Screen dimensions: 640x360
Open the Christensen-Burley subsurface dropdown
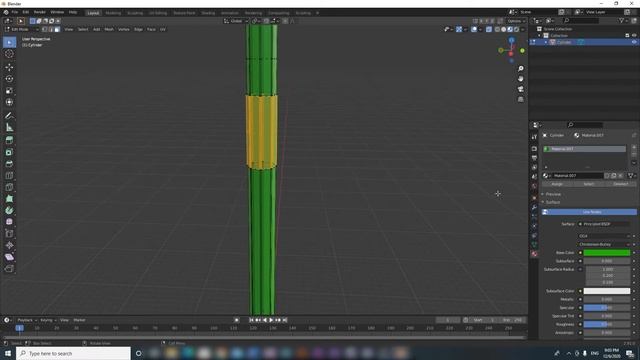[604, 244]
